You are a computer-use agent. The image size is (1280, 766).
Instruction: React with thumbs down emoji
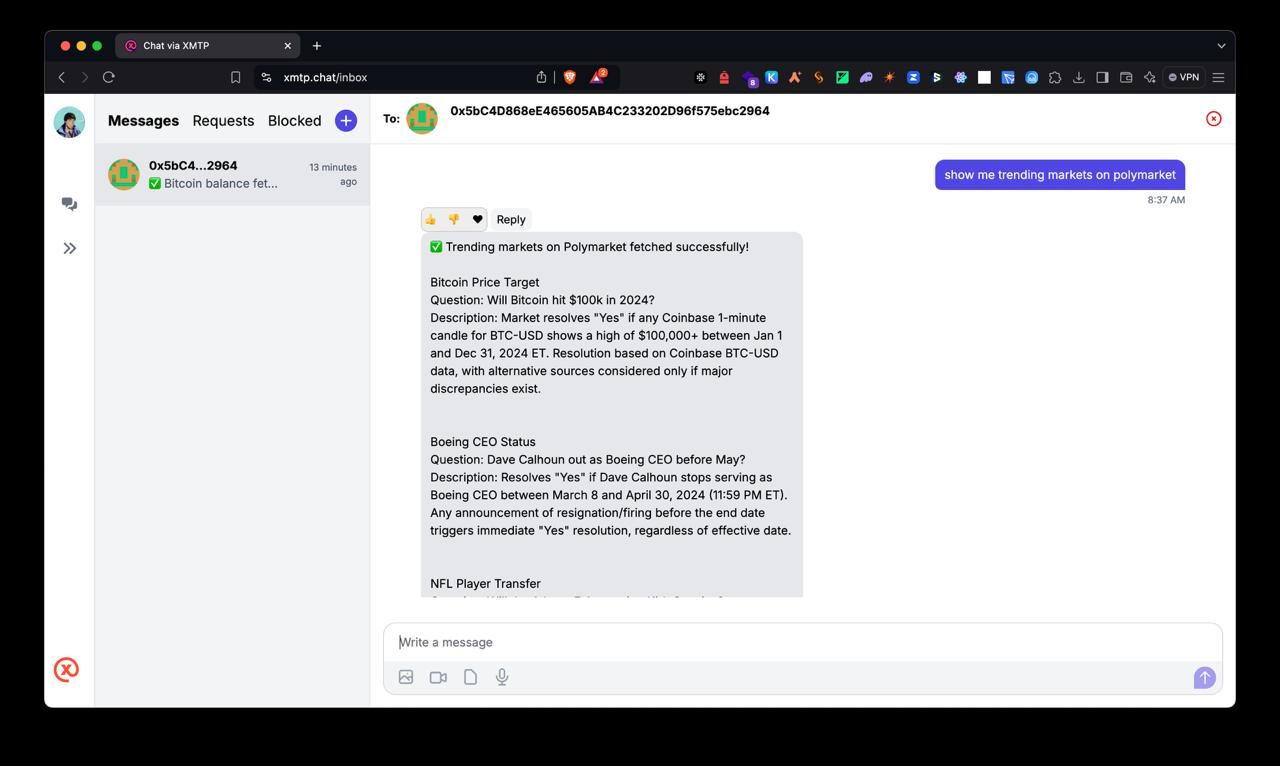coord(453,219)
